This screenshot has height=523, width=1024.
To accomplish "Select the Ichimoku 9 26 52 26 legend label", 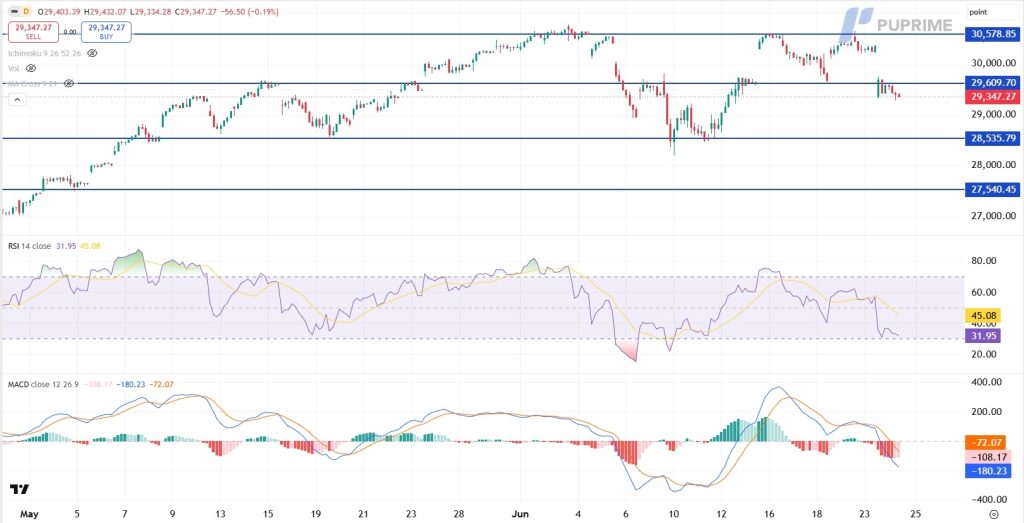I will coord(44,53).
